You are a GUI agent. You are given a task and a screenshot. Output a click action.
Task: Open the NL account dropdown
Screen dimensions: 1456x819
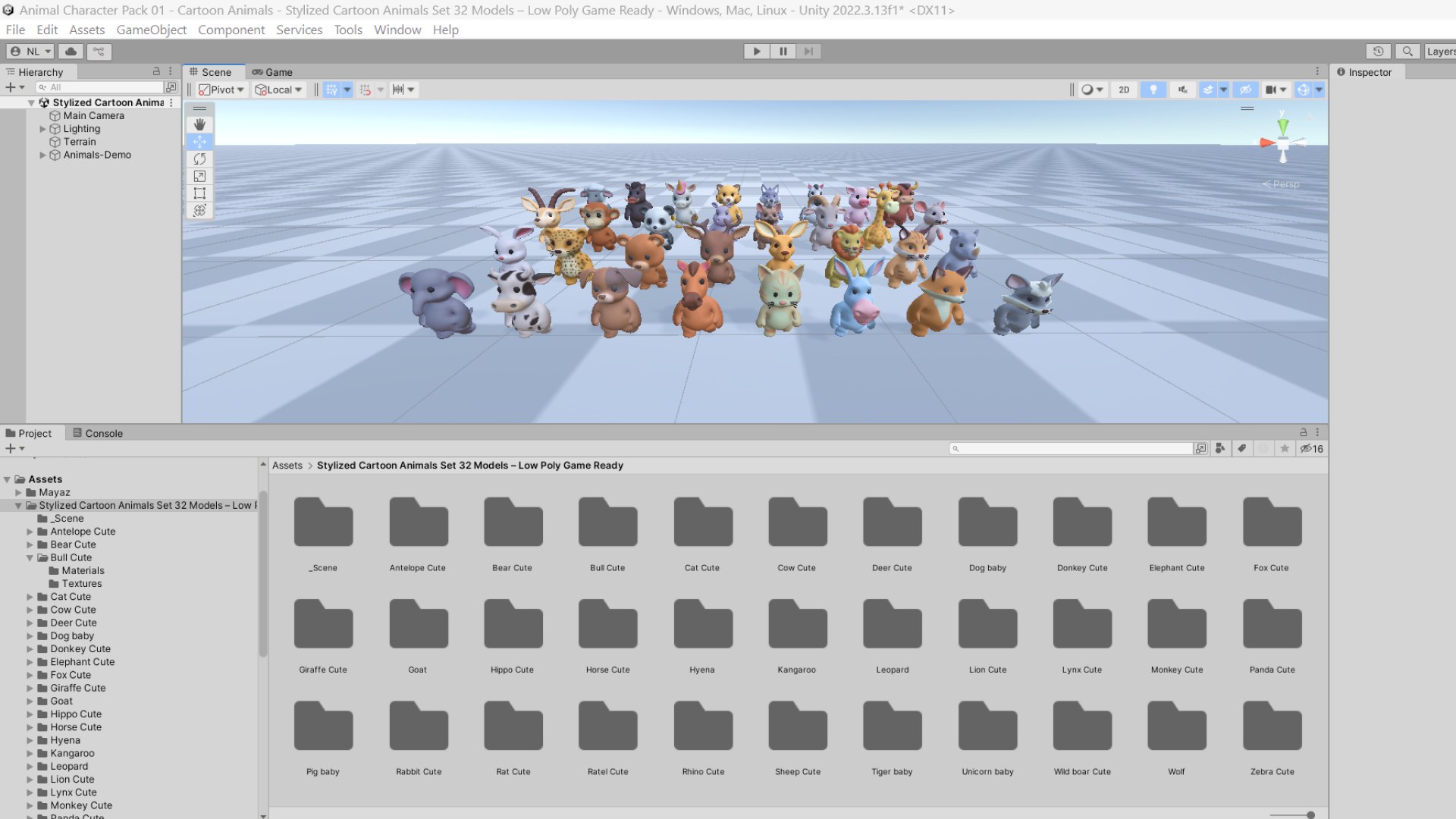pyautogui.click(x=30, y=52)
